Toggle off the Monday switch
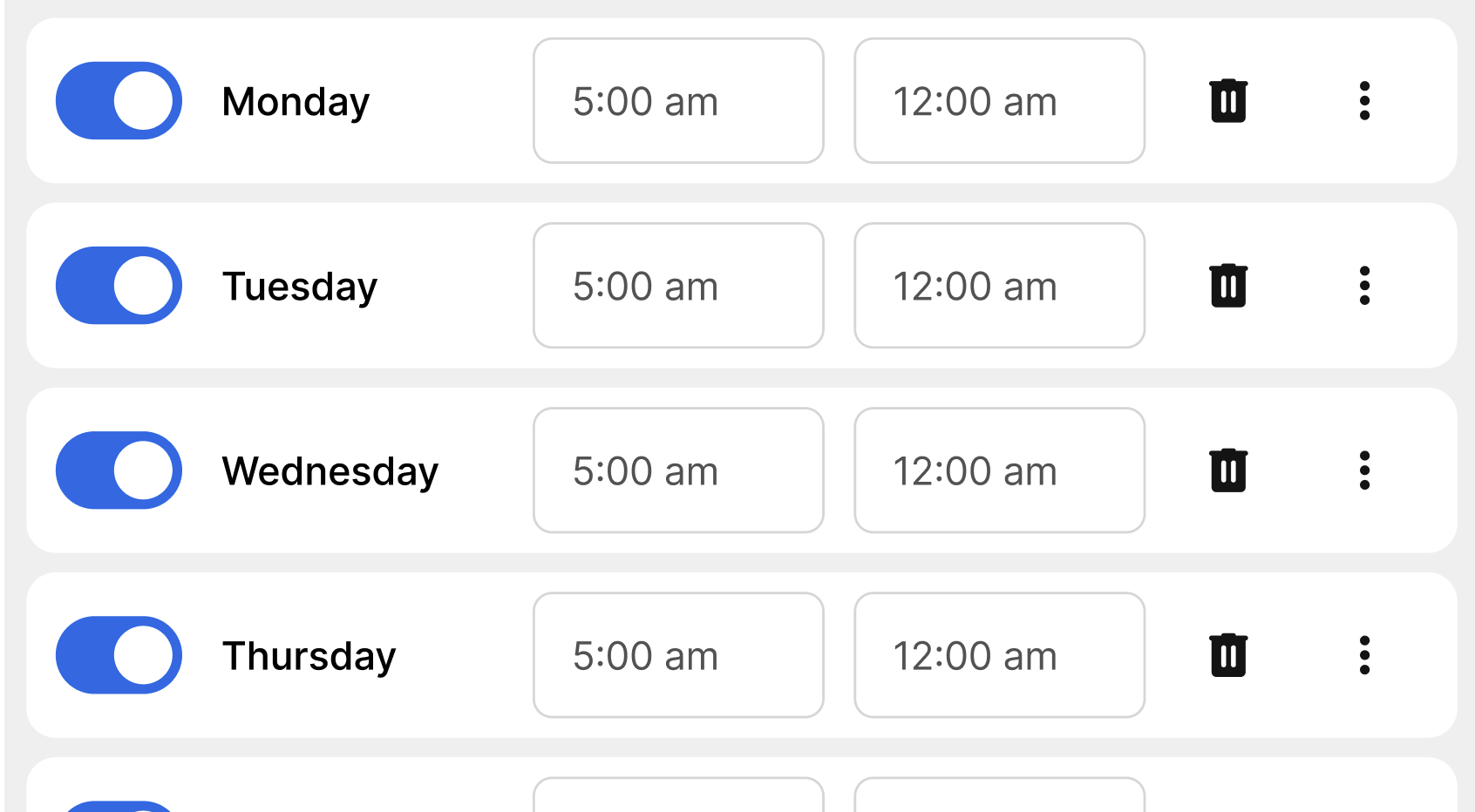The width and height of the screenshot is (1475, 812). 119,101
